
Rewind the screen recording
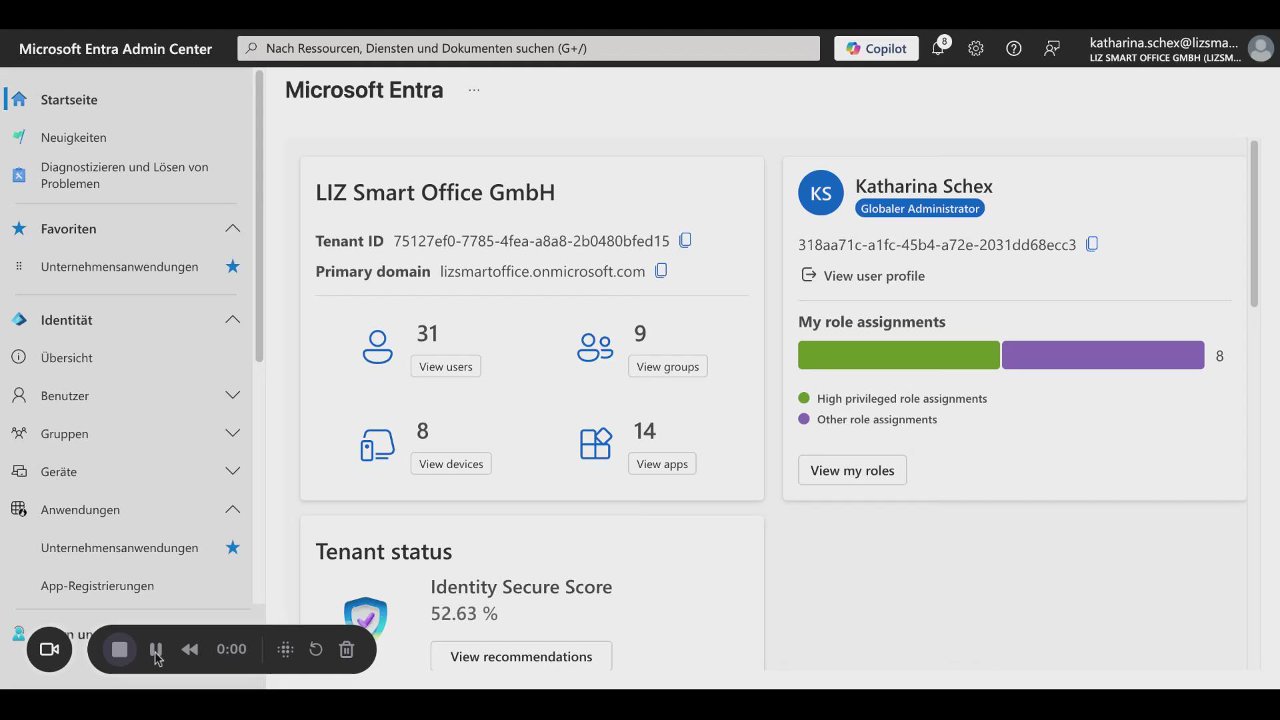[189, 649]
